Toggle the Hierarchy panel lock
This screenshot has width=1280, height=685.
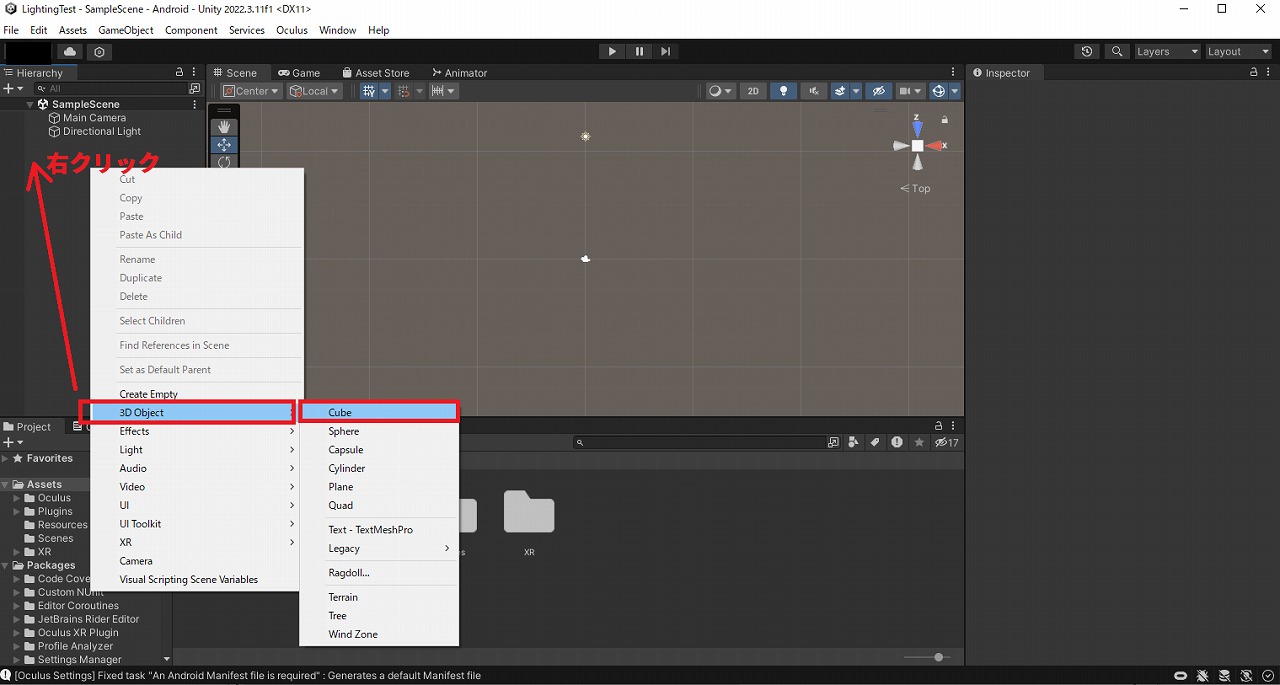pyautogui.click(x=180, y=73)
